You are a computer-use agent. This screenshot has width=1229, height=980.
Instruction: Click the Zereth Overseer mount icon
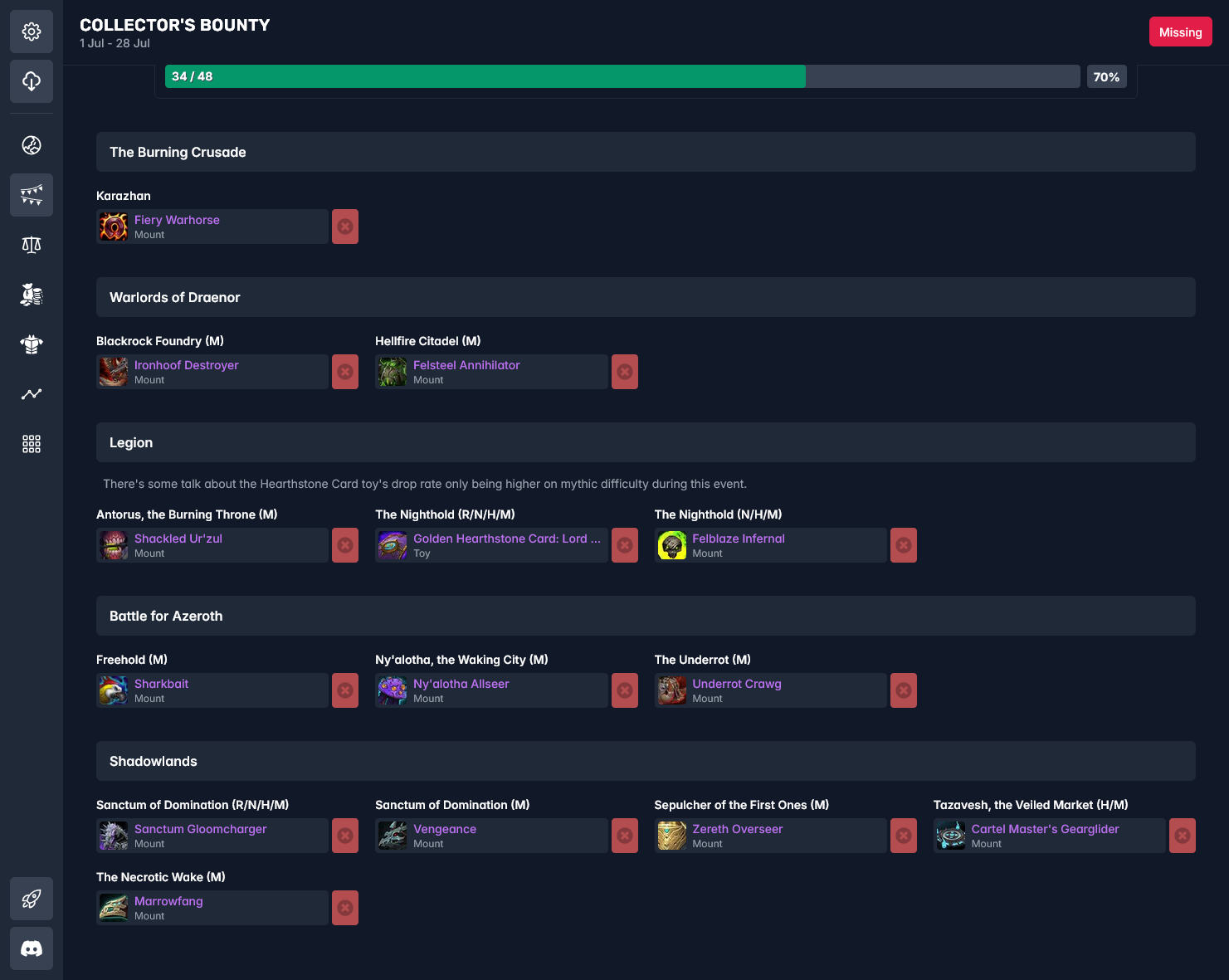tap(672, 836)
